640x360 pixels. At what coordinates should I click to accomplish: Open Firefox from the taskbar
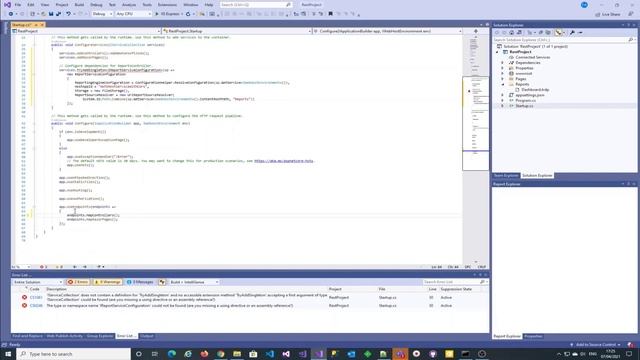point(204,354)
